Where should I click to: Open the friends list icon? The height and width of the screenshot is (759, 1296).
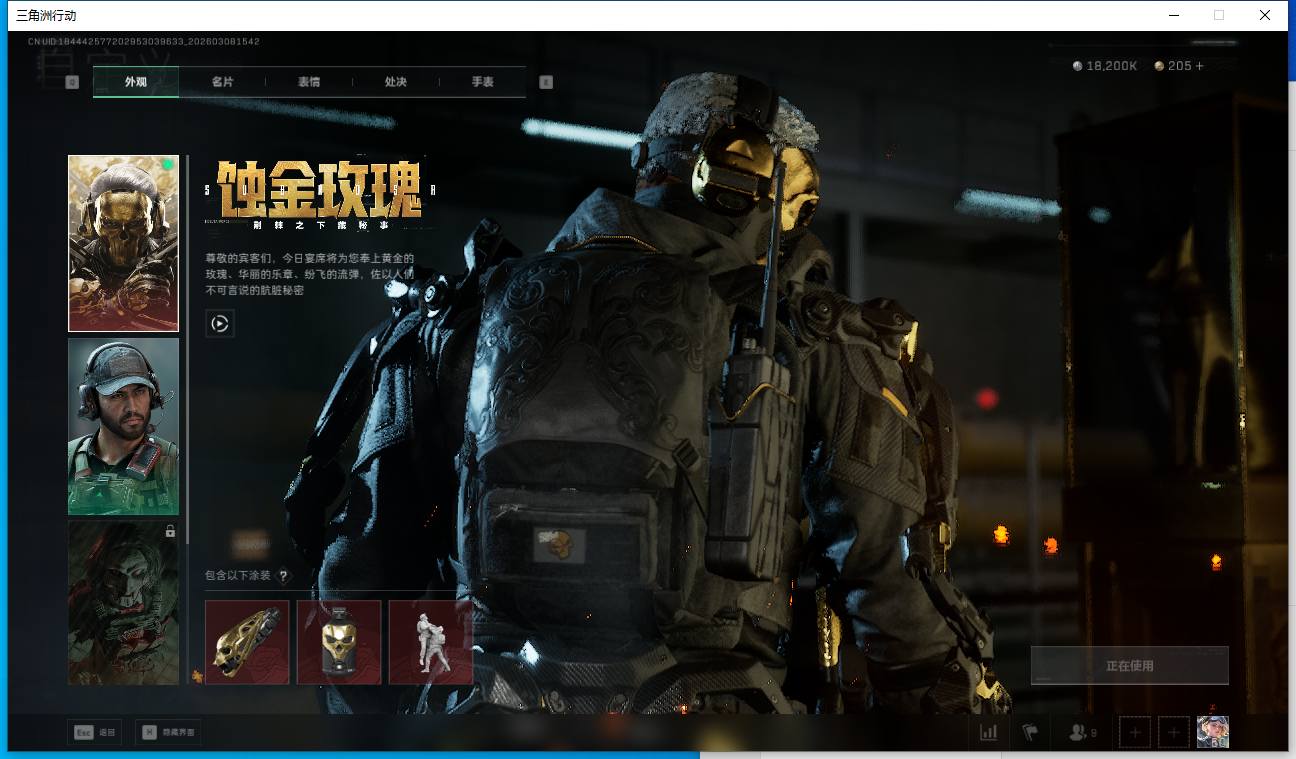1081,733
